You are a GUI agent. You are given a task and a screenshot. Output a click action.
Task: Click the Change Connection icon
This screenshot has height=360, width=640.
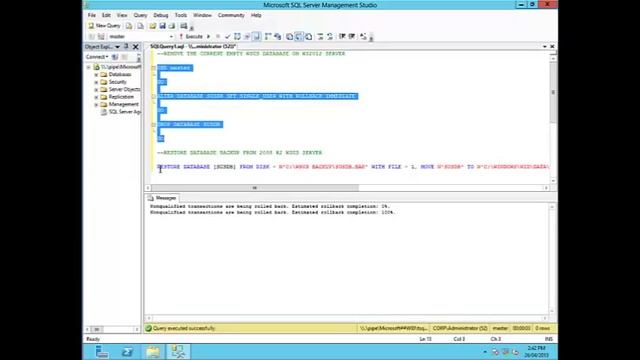pos(101,36)
